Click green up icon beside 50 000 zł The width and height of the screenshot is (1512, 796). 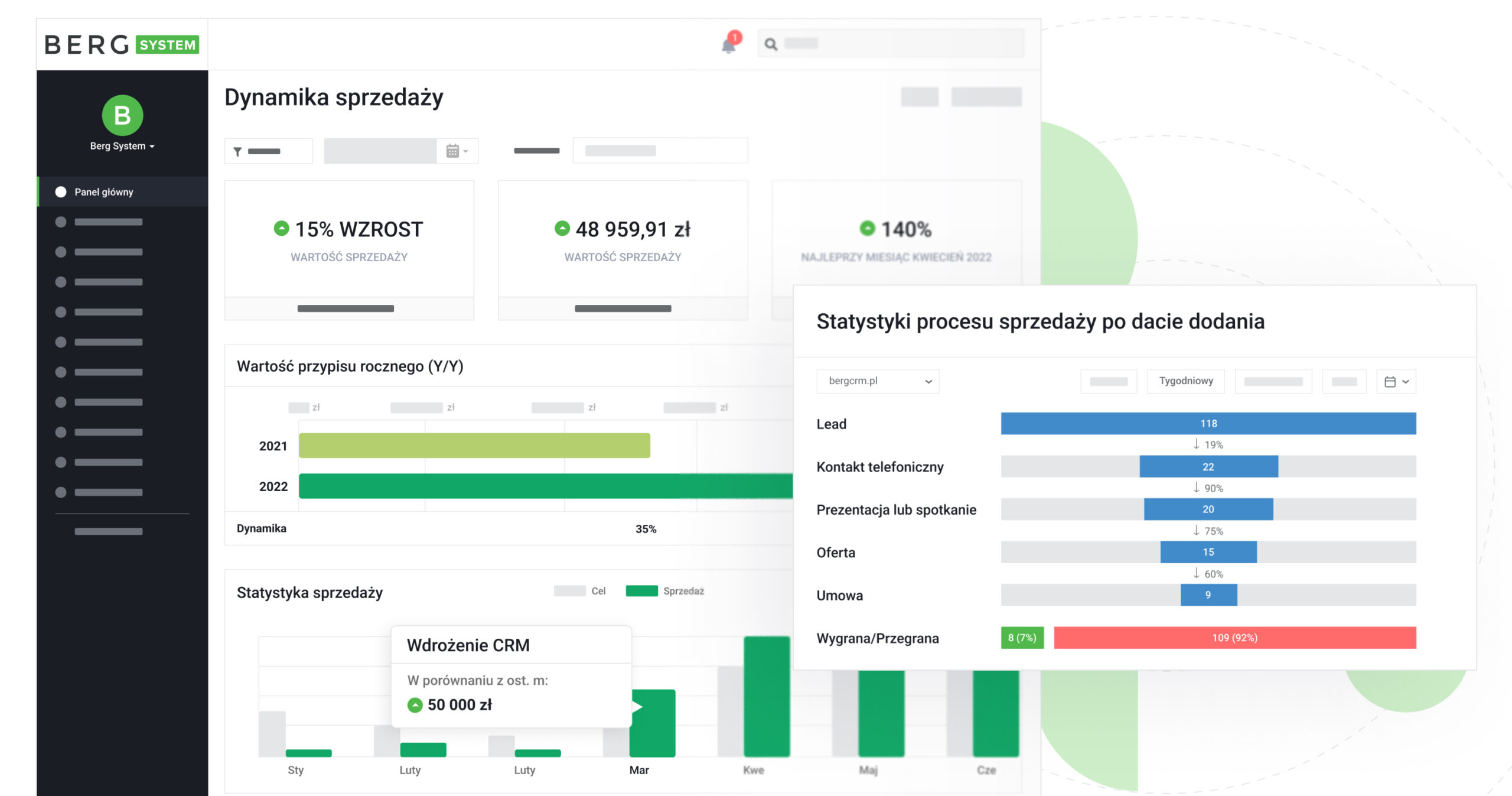[415, 705]
